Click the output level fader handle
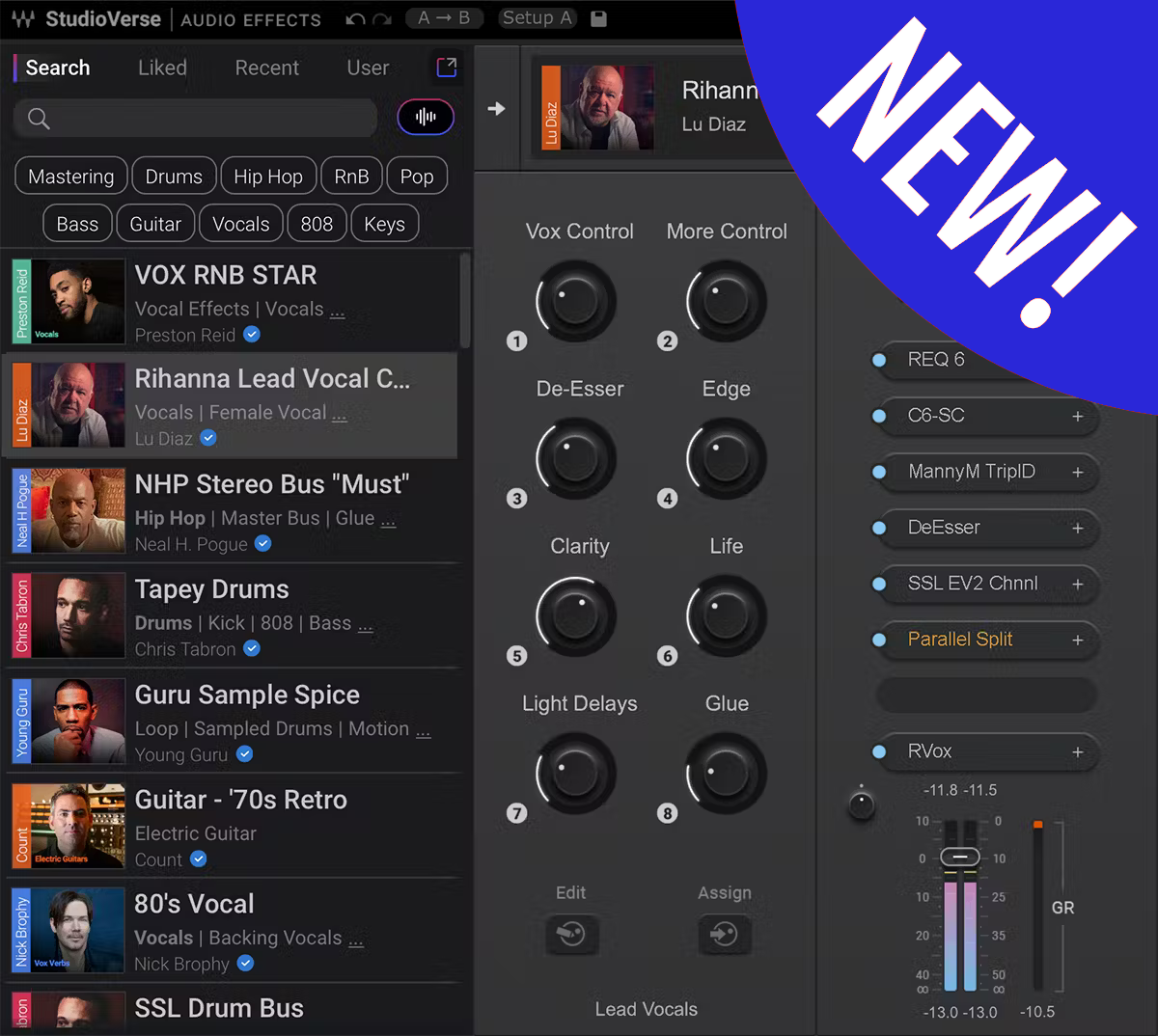The image size is (1158, 1036). (960, 857)
